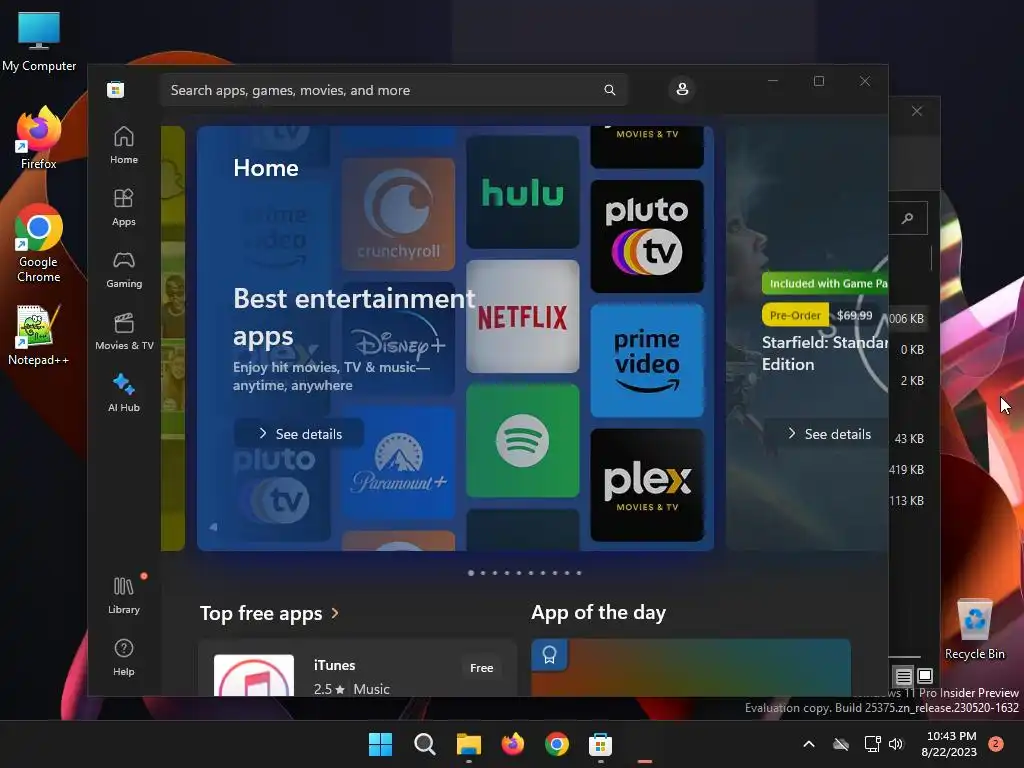Select the last carousel page dot

pos(579,573)
